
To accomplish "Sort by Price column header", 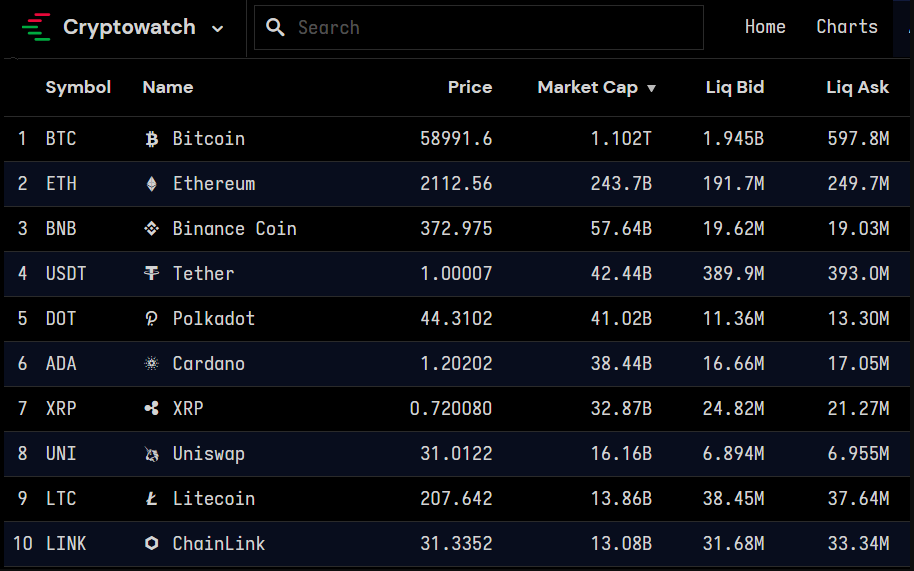I will click(x=470, y=87).
